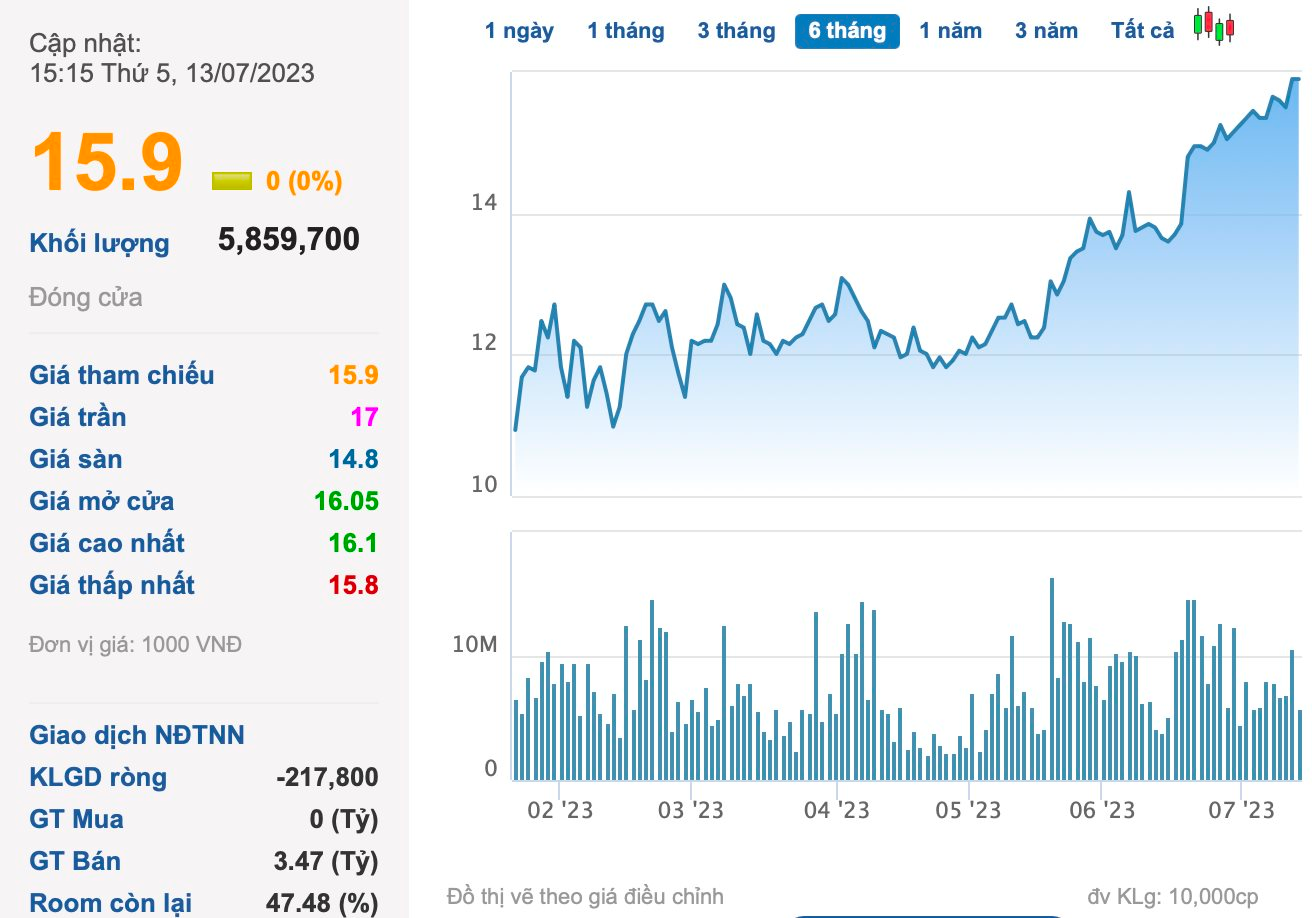Click the volume axis label 10M
The height and width of the screenshot is (918, 1312).
point(474,645)
